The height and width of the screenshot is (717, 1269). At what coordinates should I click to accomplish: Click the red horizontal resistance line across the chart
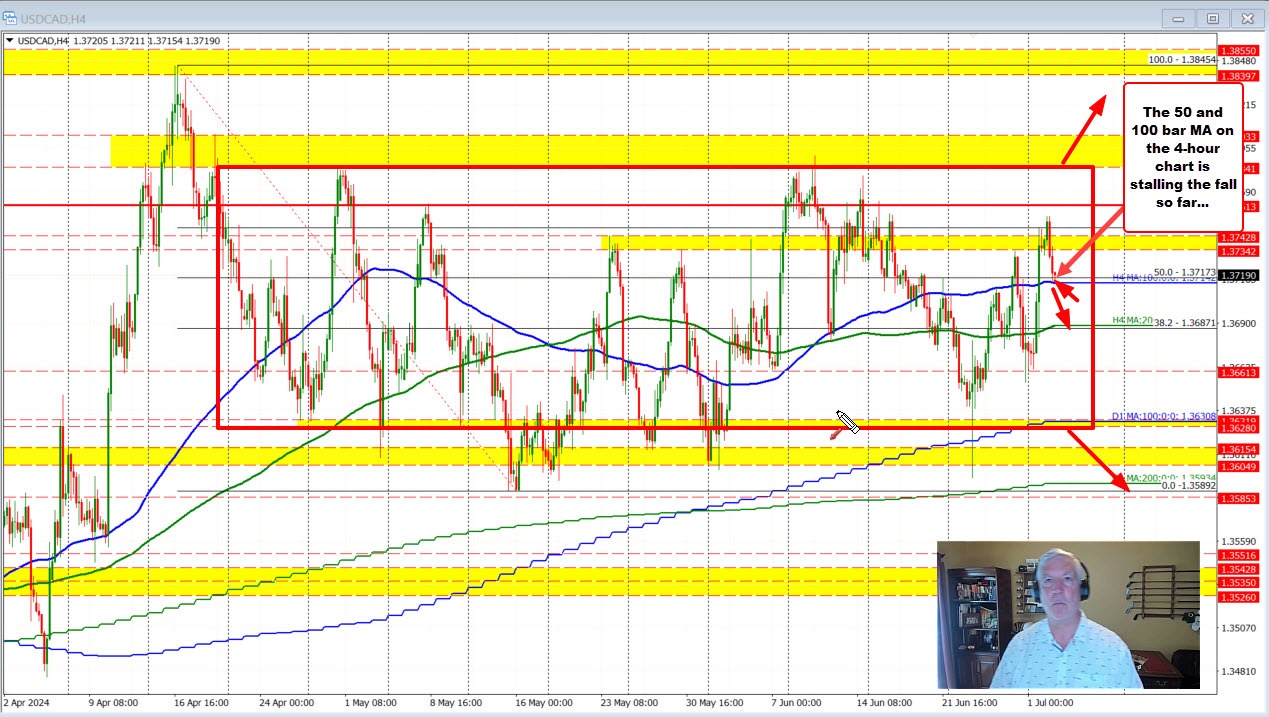pos(600,204)
